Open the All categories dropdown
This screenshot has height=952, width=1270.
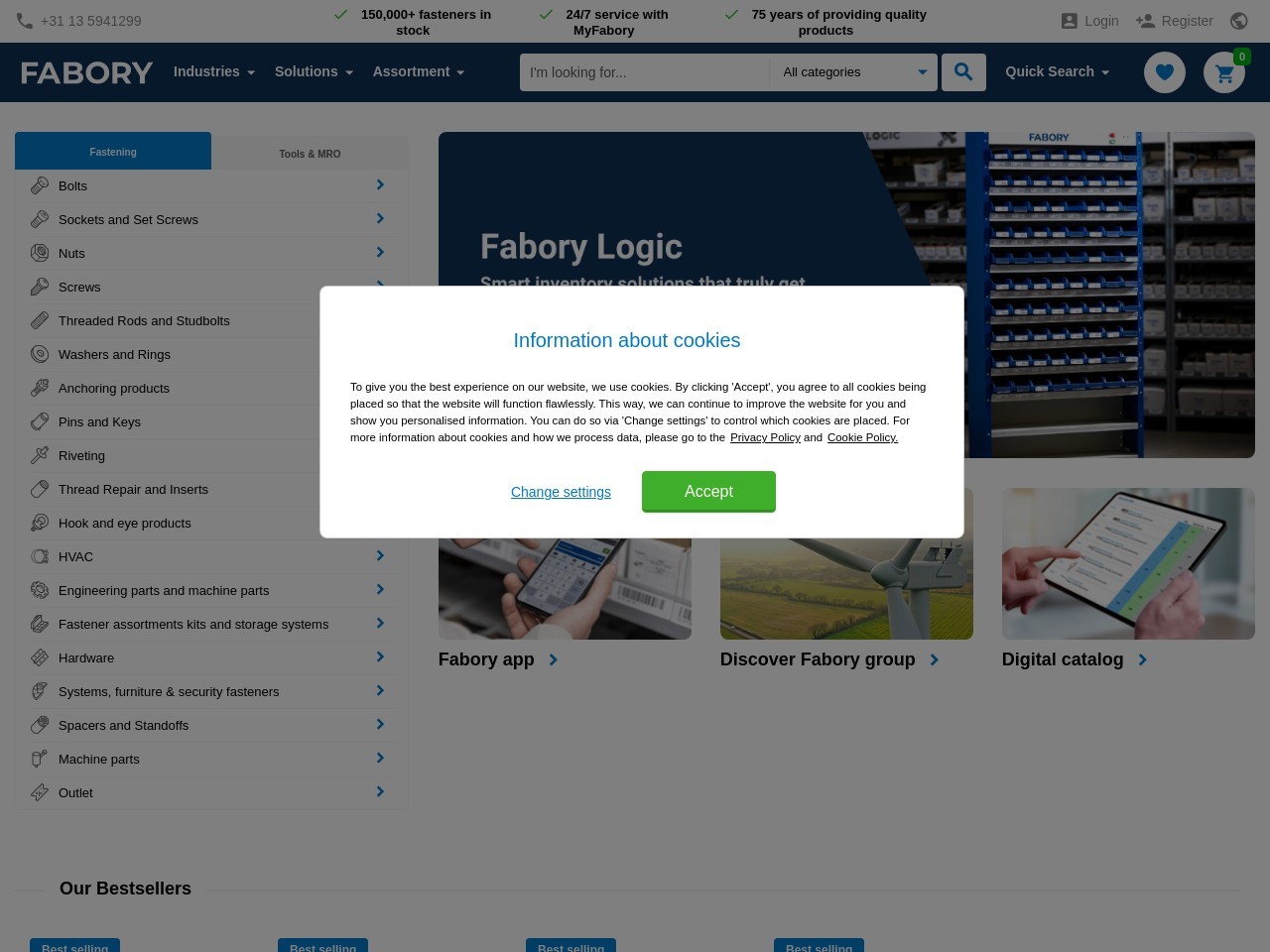click(853, 72)
